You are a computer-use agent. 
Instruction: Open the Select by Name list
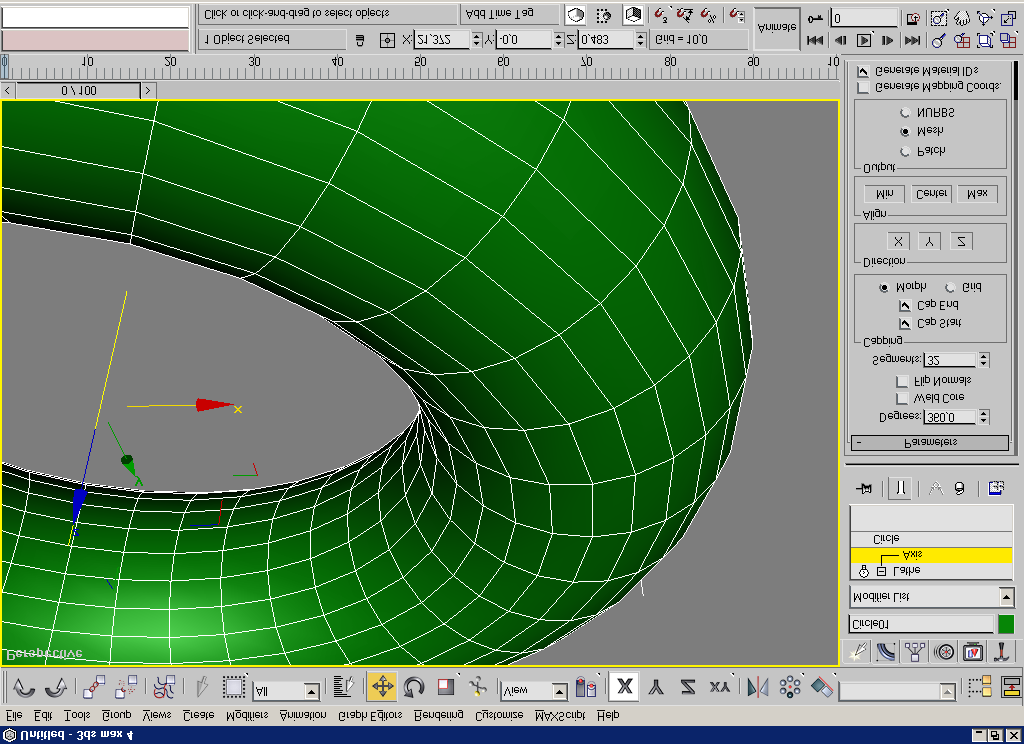[x=344, y=687]
